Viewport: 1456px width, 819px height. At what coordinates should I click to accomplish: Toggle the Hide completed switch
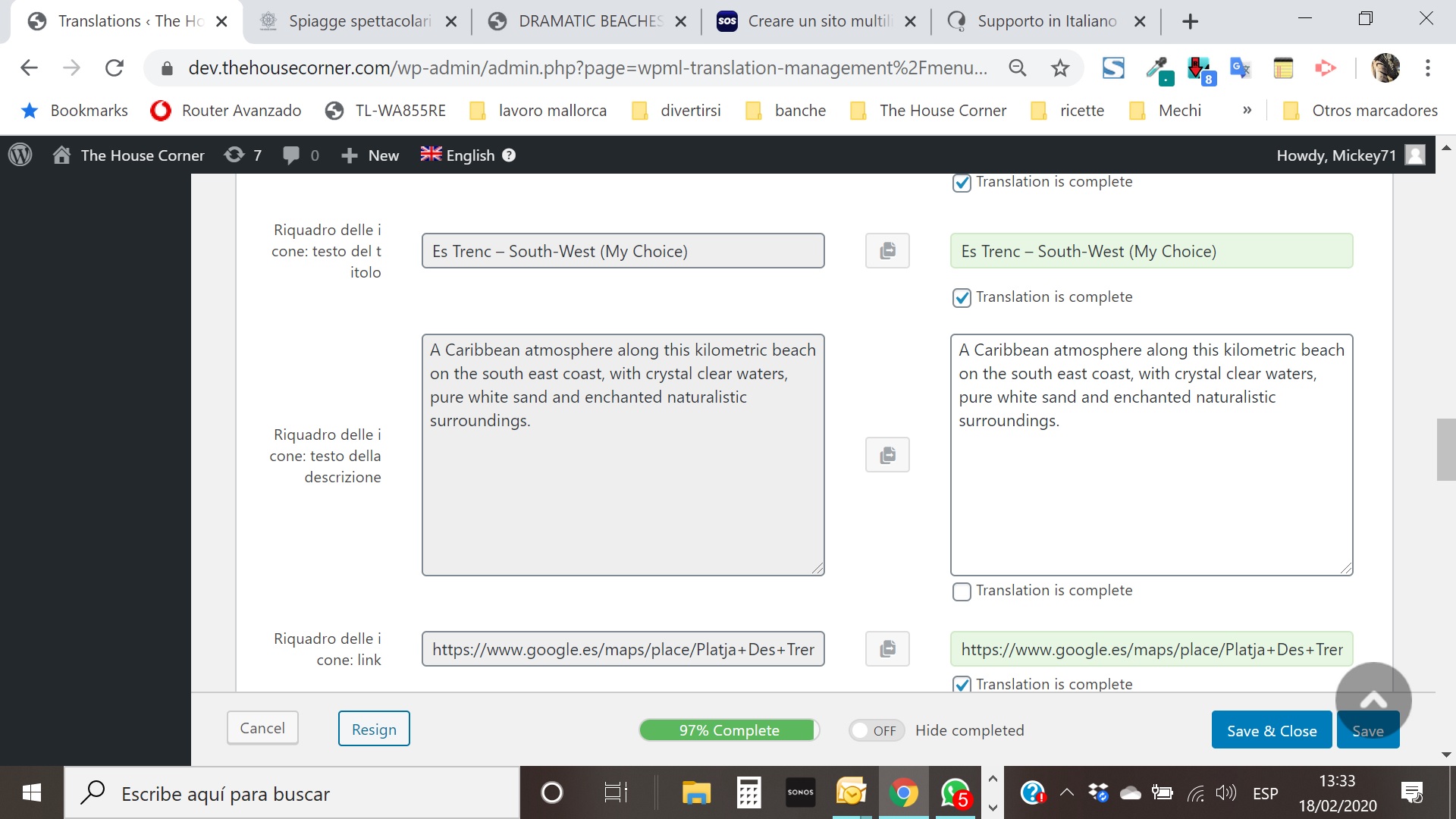click(x=876, y=730)
